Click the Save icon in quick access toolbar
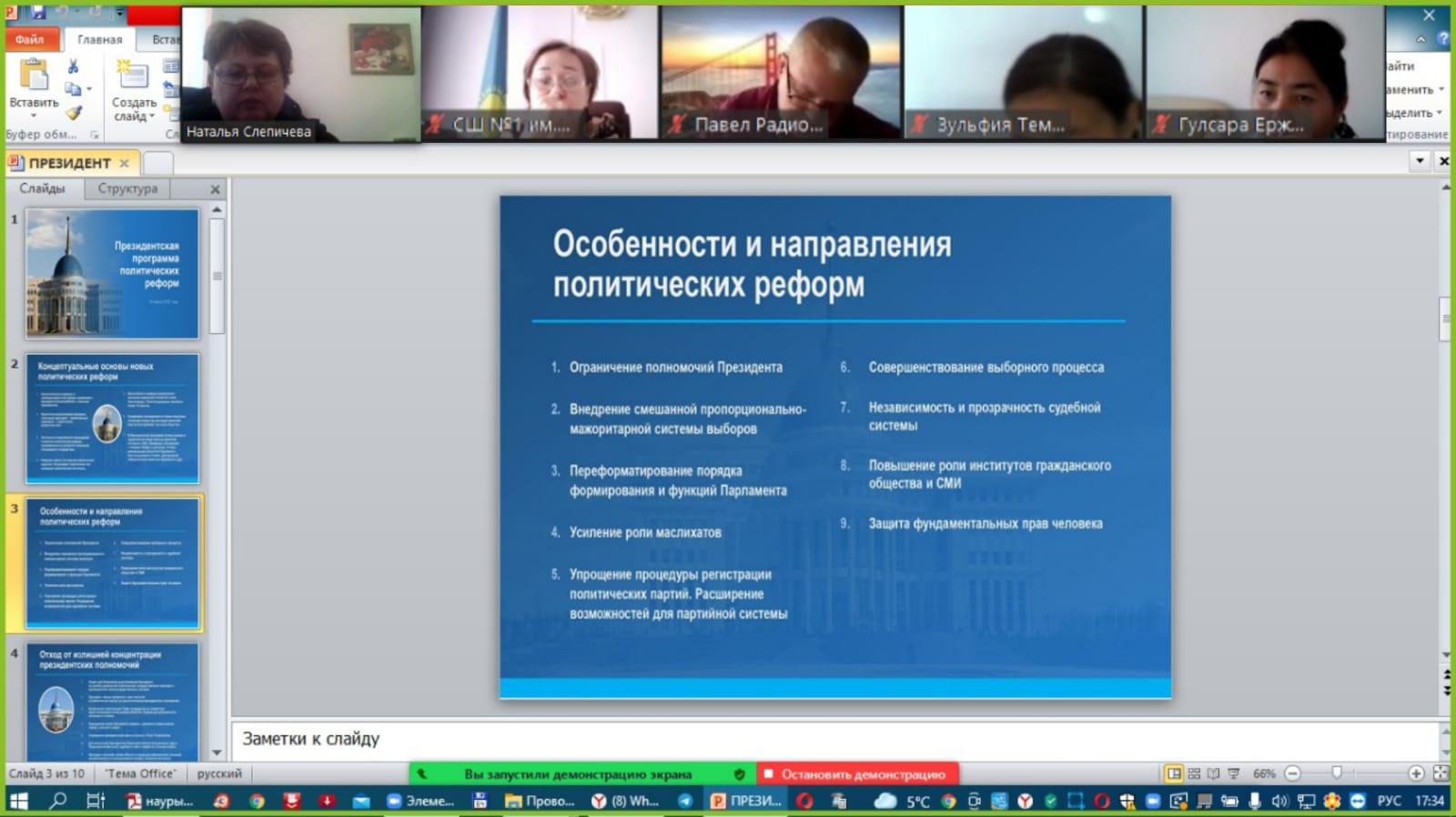The image size is (1456, 817). (x=39, y=13)
